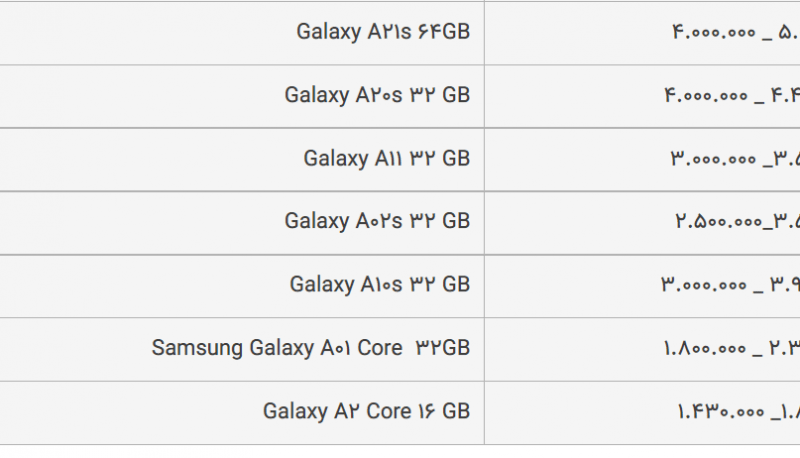800x458 pixels.
Task: Click the 1.430.000 price for A2 Core
Action: coord(720,412)
